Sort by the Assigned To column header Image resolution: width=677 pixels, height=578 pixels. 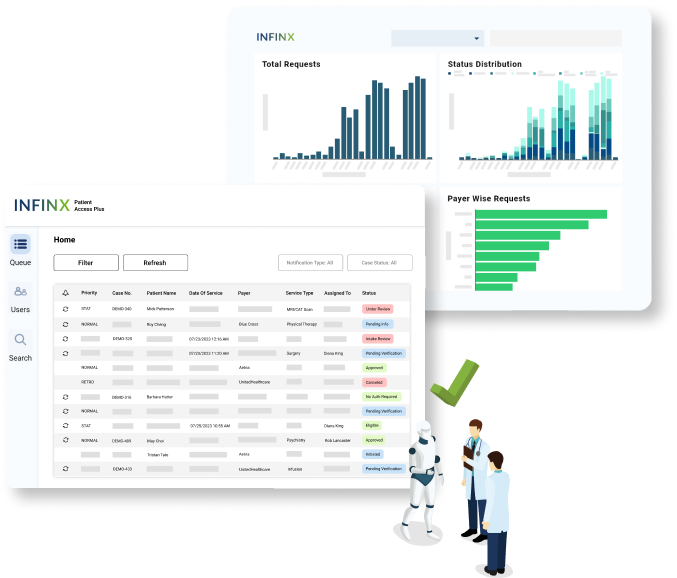coord(338,293)
